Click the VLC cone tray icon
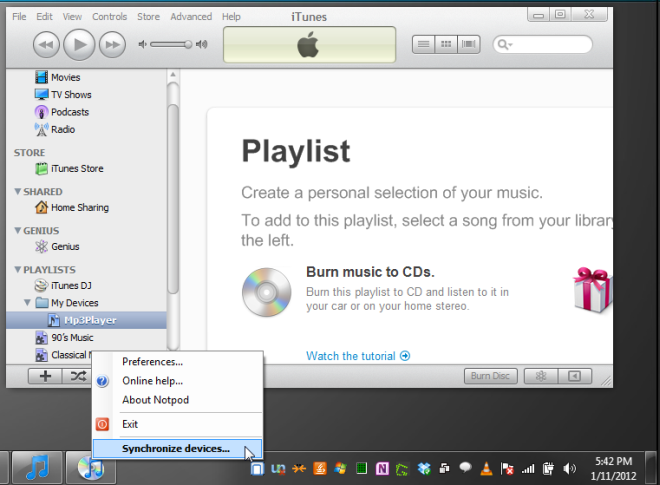 487,469
